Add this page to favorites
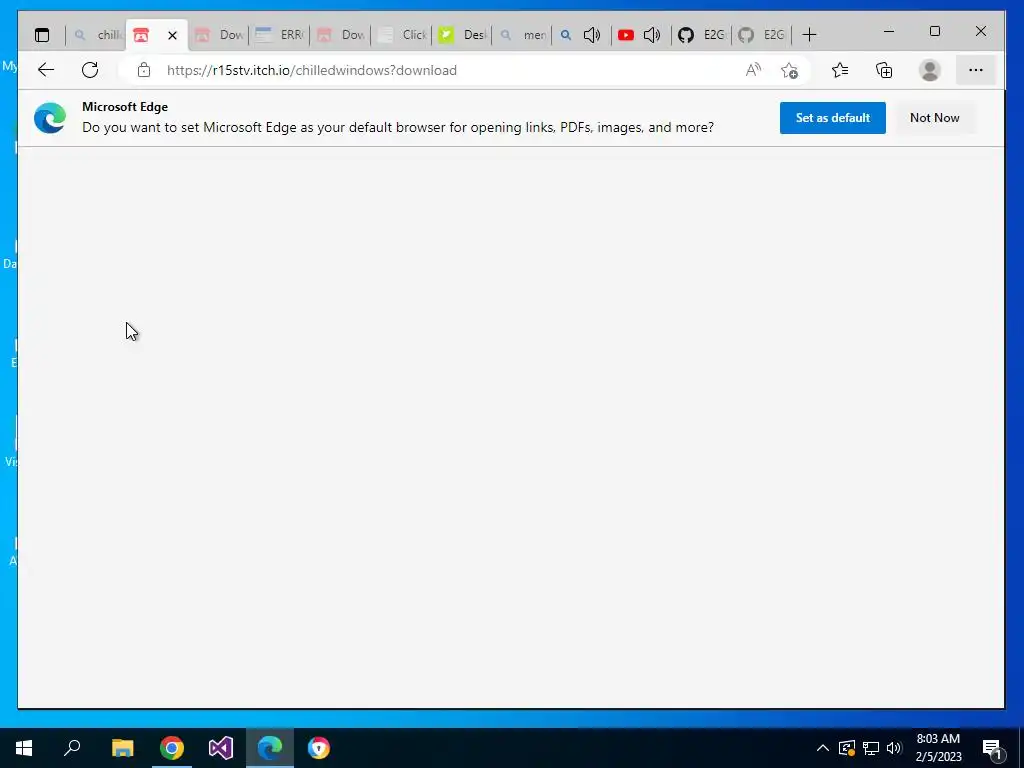 click(x=789, y=70)
